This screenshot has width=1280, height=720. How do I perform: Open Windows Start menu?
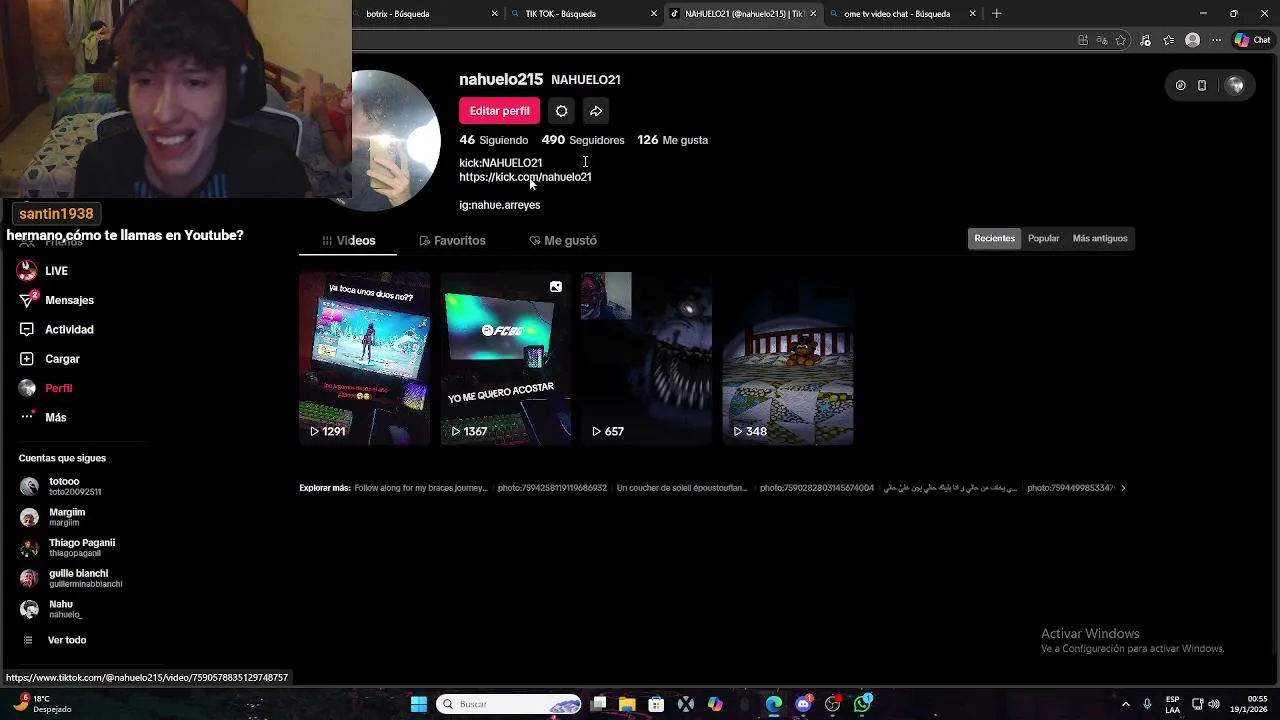point(419,704)
